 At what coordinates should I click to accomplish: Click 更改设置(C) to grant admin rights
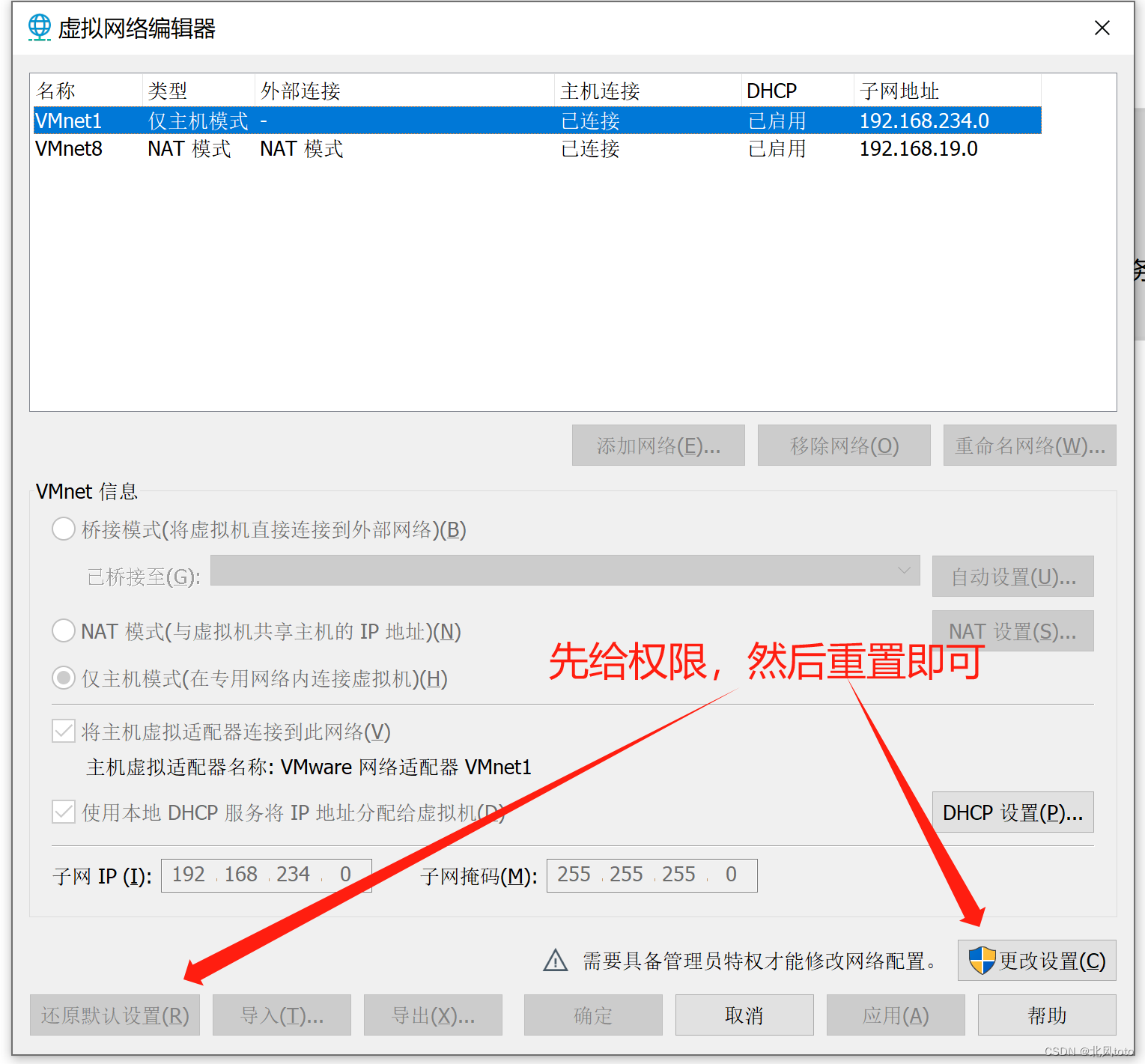point(1037,961)
